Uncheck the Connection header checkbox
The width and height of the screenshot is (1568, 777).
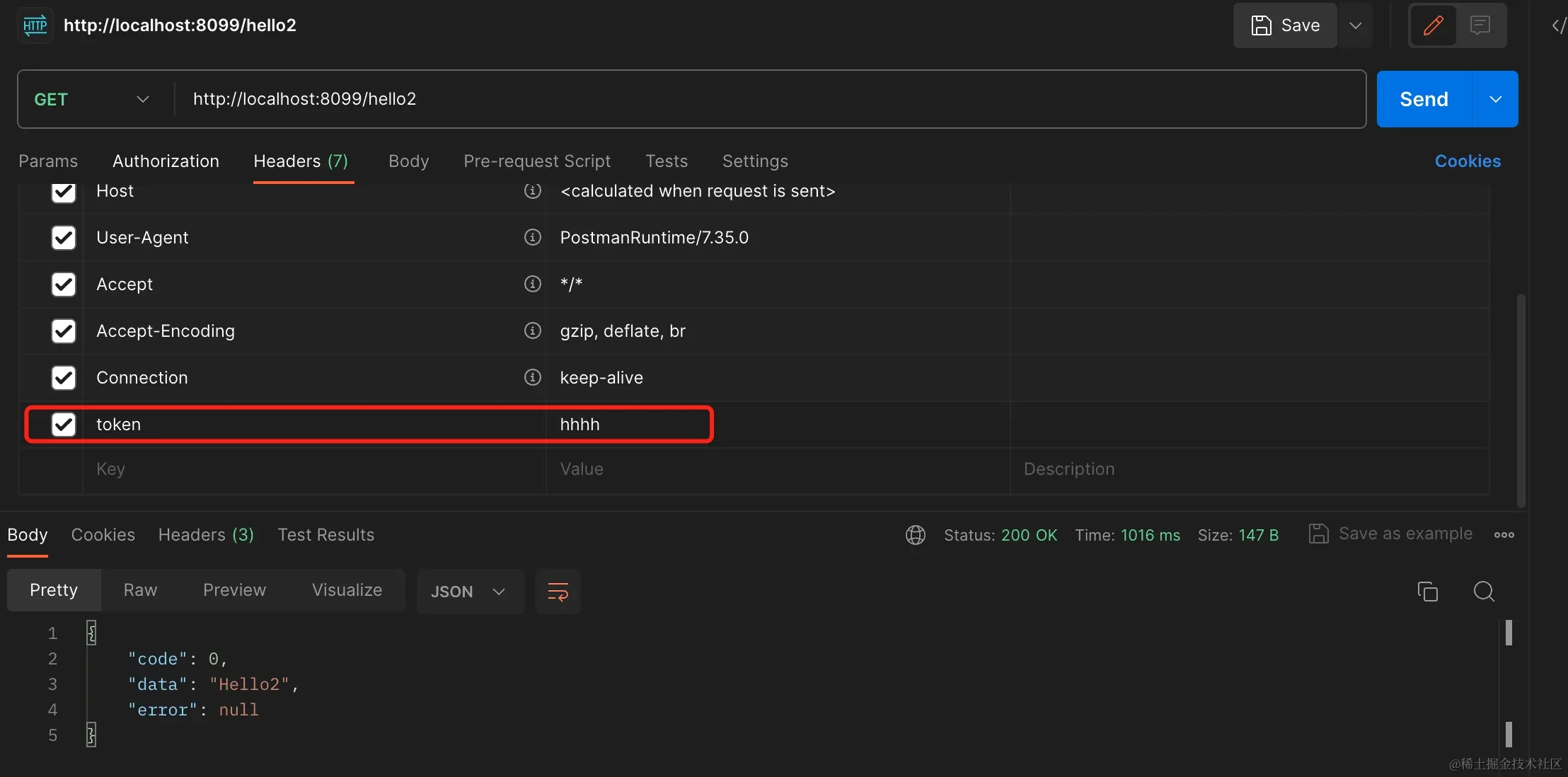64,378
